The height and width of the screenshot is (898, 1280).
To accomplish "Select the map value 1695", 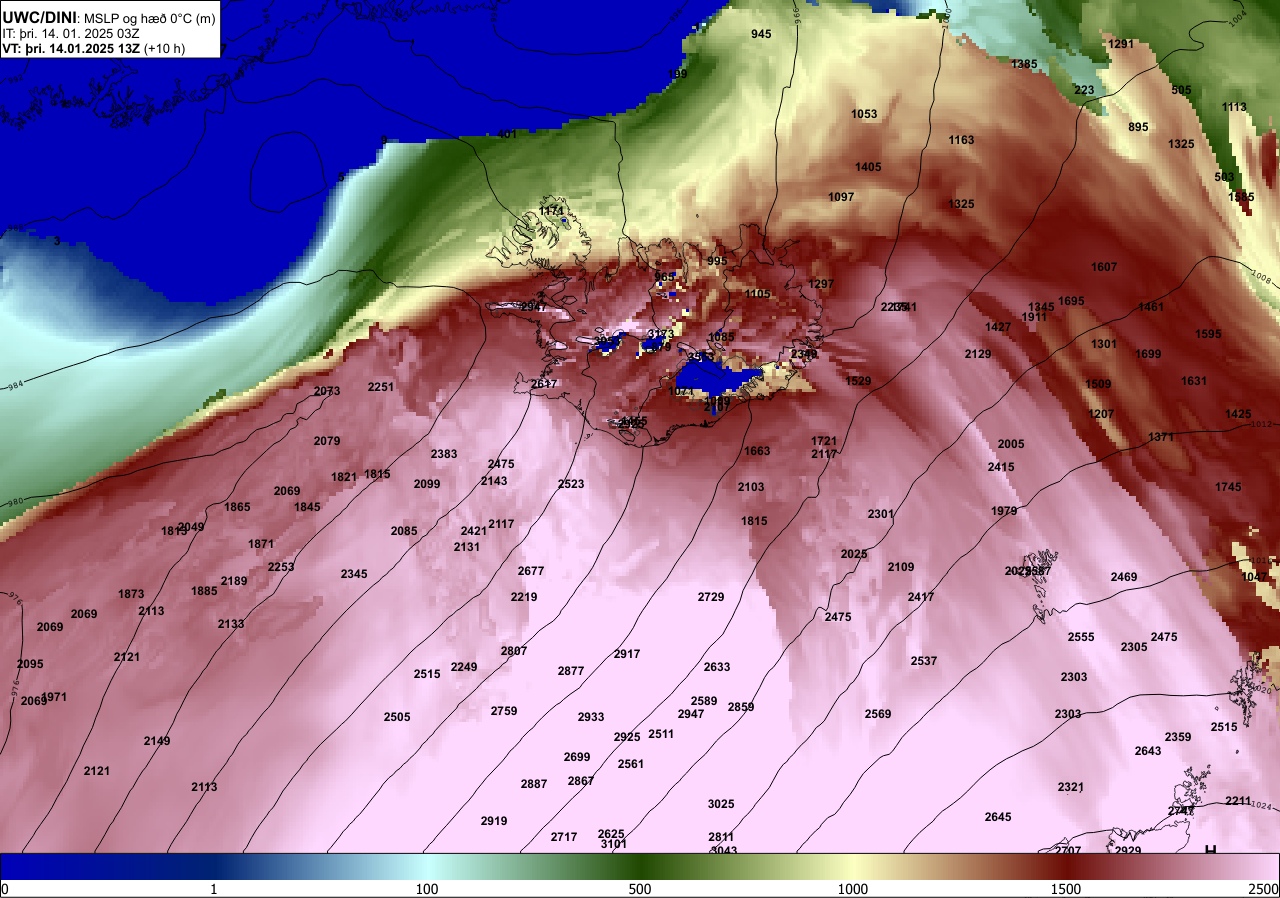I will coord(1071,301).
